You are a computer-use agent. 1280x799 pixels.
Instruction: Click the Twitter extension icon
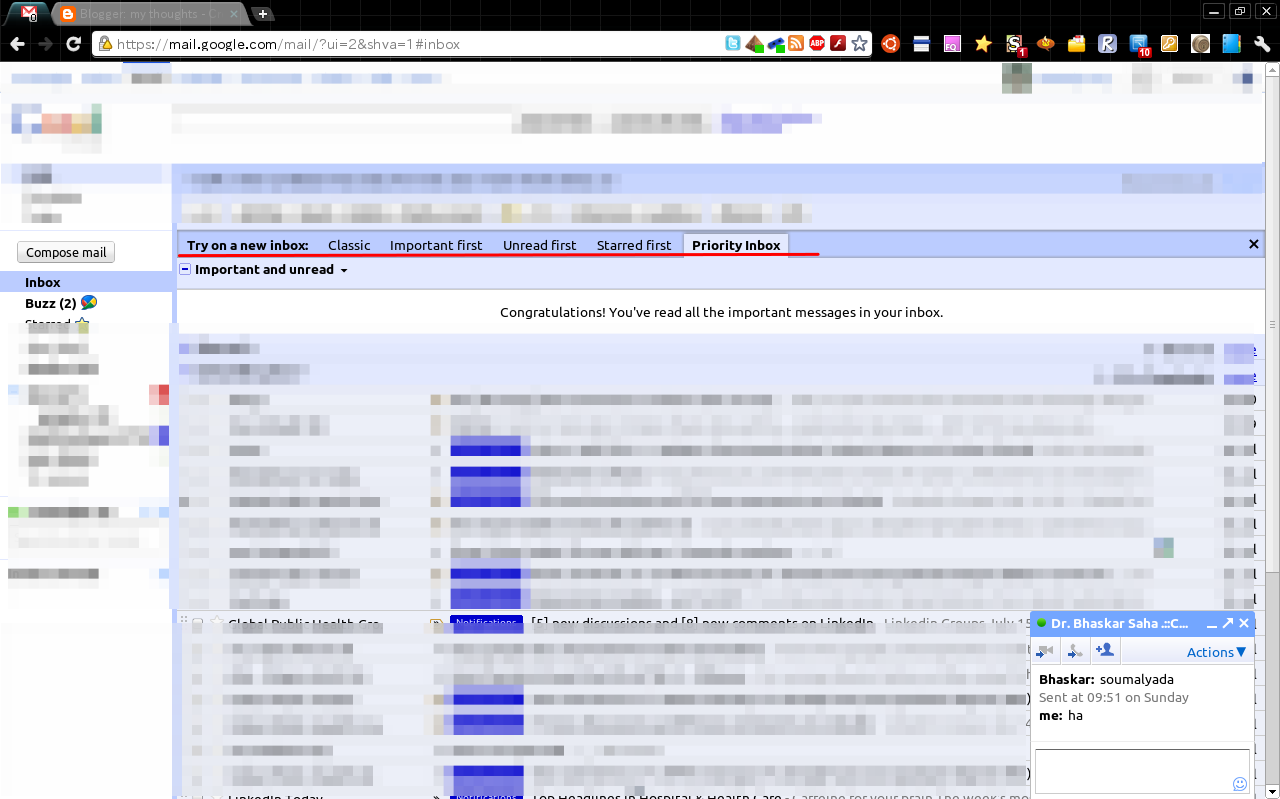733,43
